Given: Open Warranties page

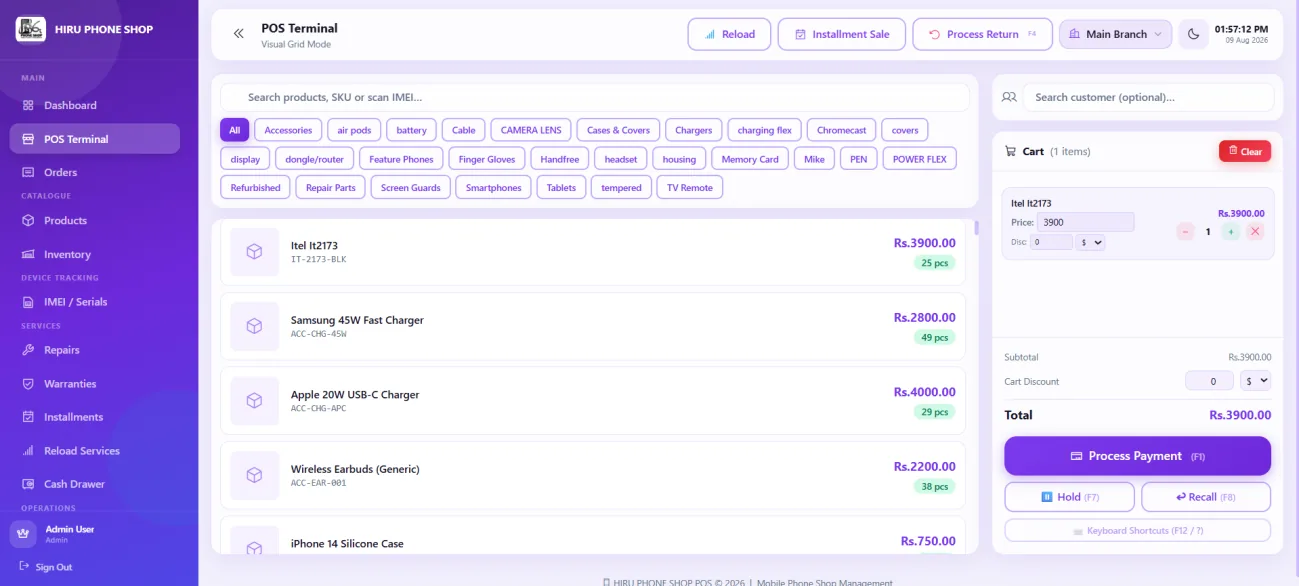Looking at the screenshot, I should tap(95, 384).
